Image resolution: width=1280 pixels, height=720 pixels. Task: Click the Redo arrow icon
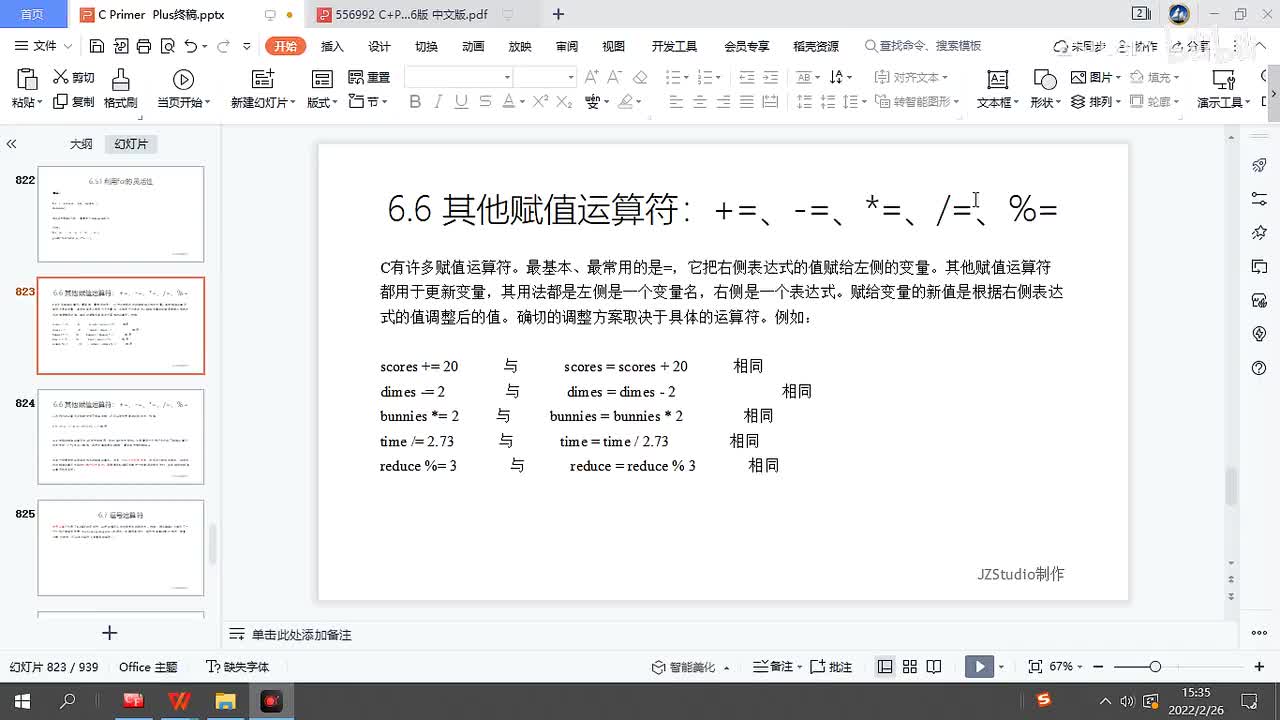pyautogui.click(x=223, y=46)
